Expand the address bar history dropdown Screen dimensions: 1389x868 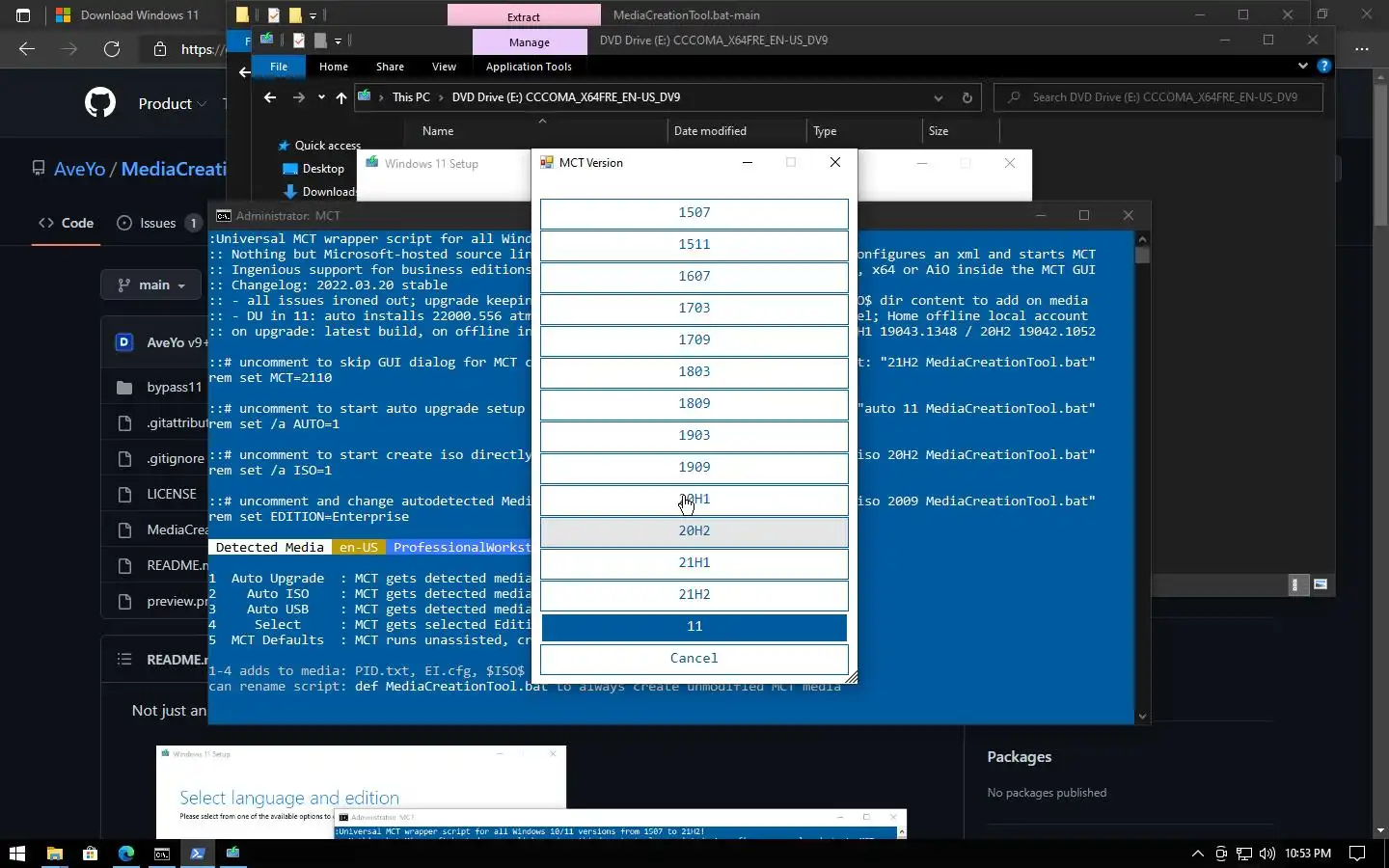pyautogui.click(x=938, y=97)
